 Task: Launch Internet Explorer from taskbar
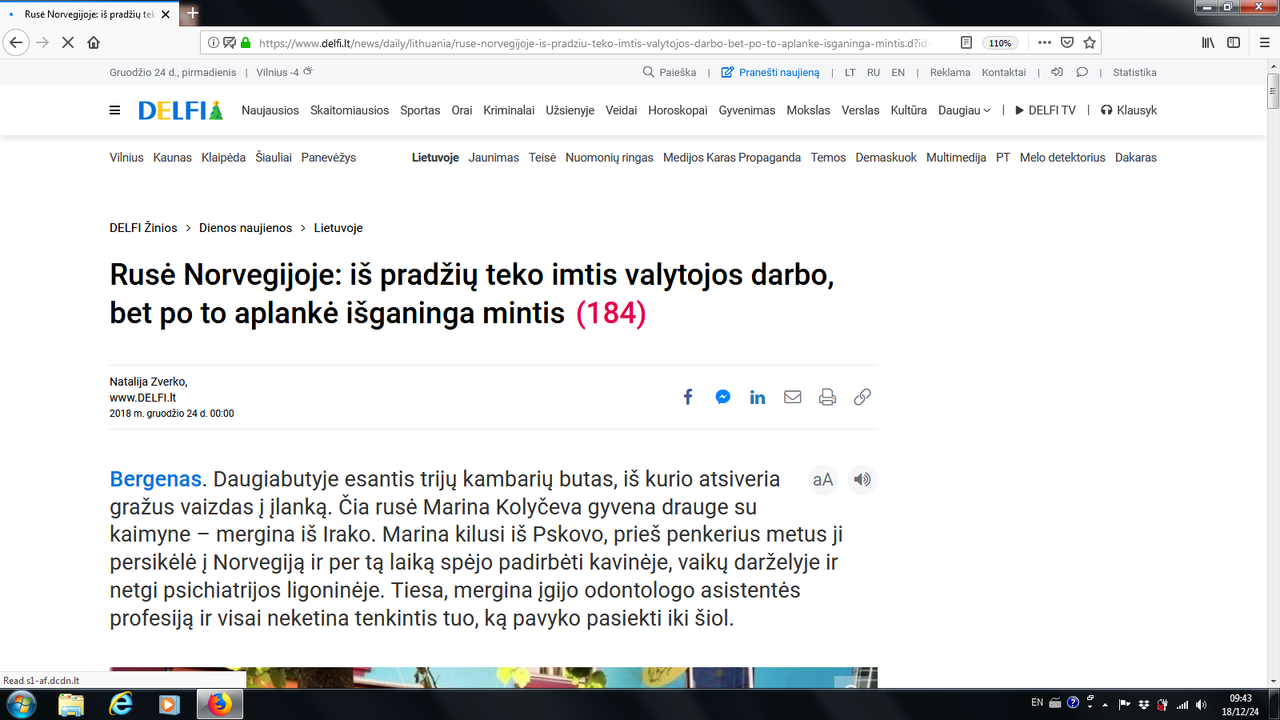(x=122, y=704)
